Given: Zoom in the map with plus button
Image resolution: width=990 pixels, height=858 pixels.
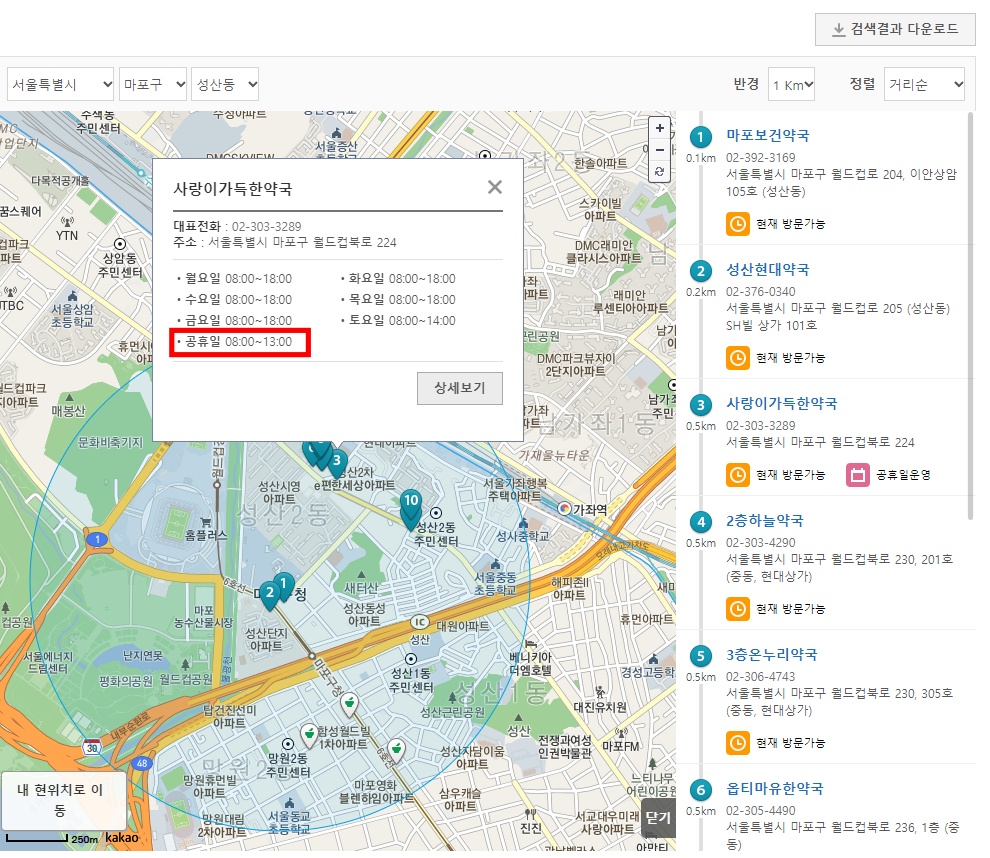Looking at the screenshot, I should click(659, 128).
